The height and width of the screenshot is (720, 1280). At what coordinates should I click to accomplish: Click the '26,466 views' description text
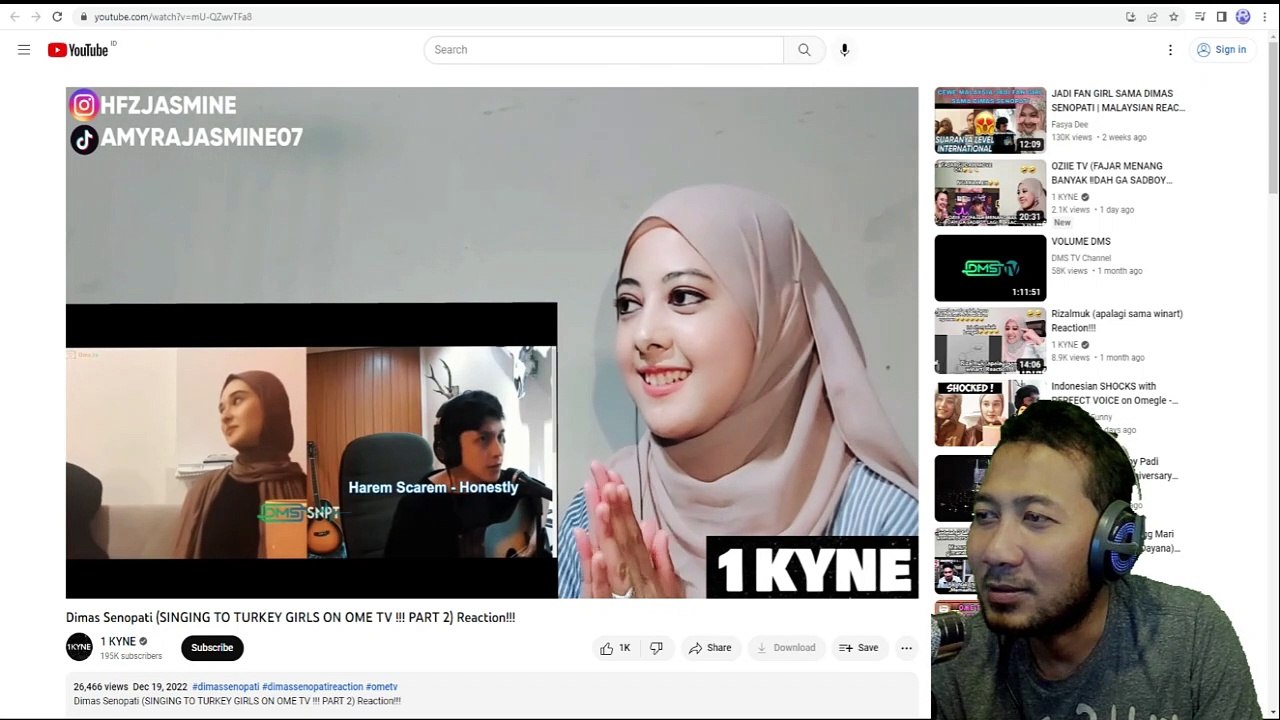click(101, 687)
